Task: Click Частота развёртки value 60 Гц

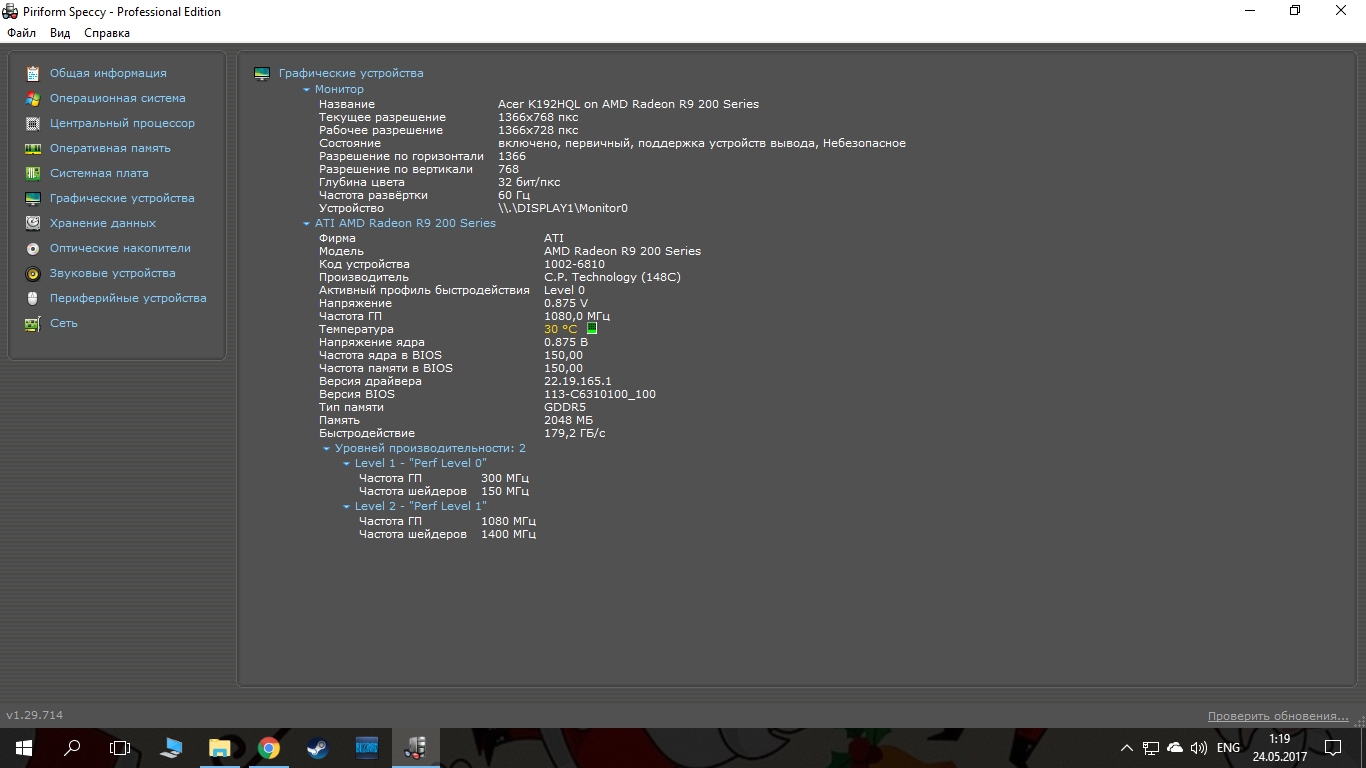Action: (x=514, y=195)
